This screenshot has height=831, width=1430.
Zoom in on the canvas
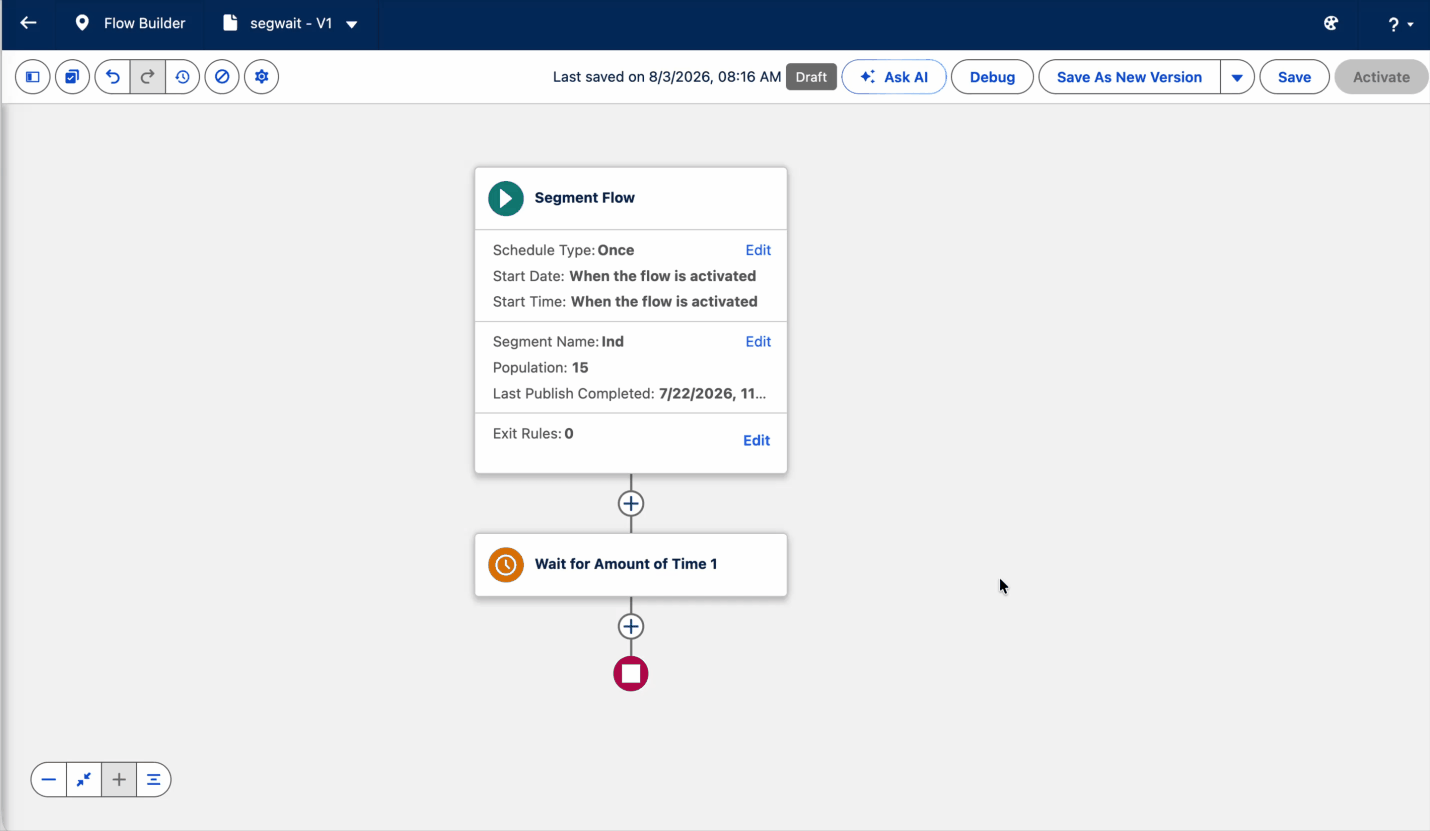coord(119,779)
